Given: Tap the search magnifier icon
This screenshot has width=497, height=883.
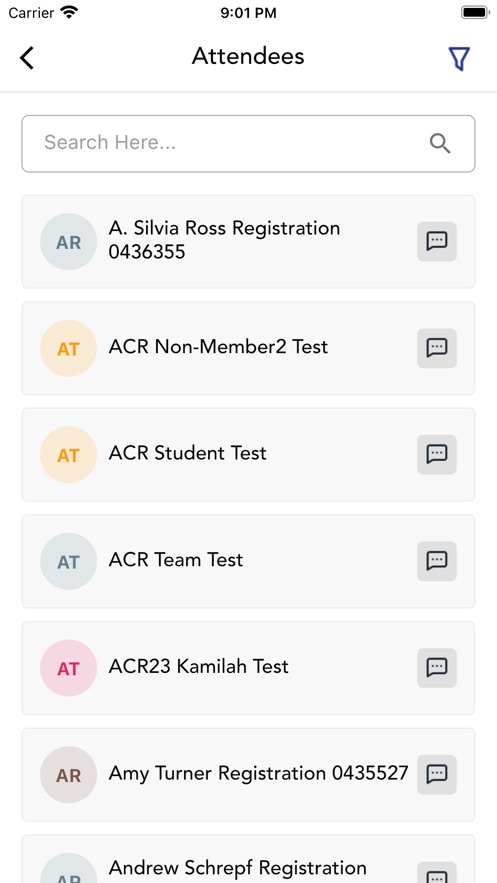Looking at the screenshot, I should coord(440,144).
